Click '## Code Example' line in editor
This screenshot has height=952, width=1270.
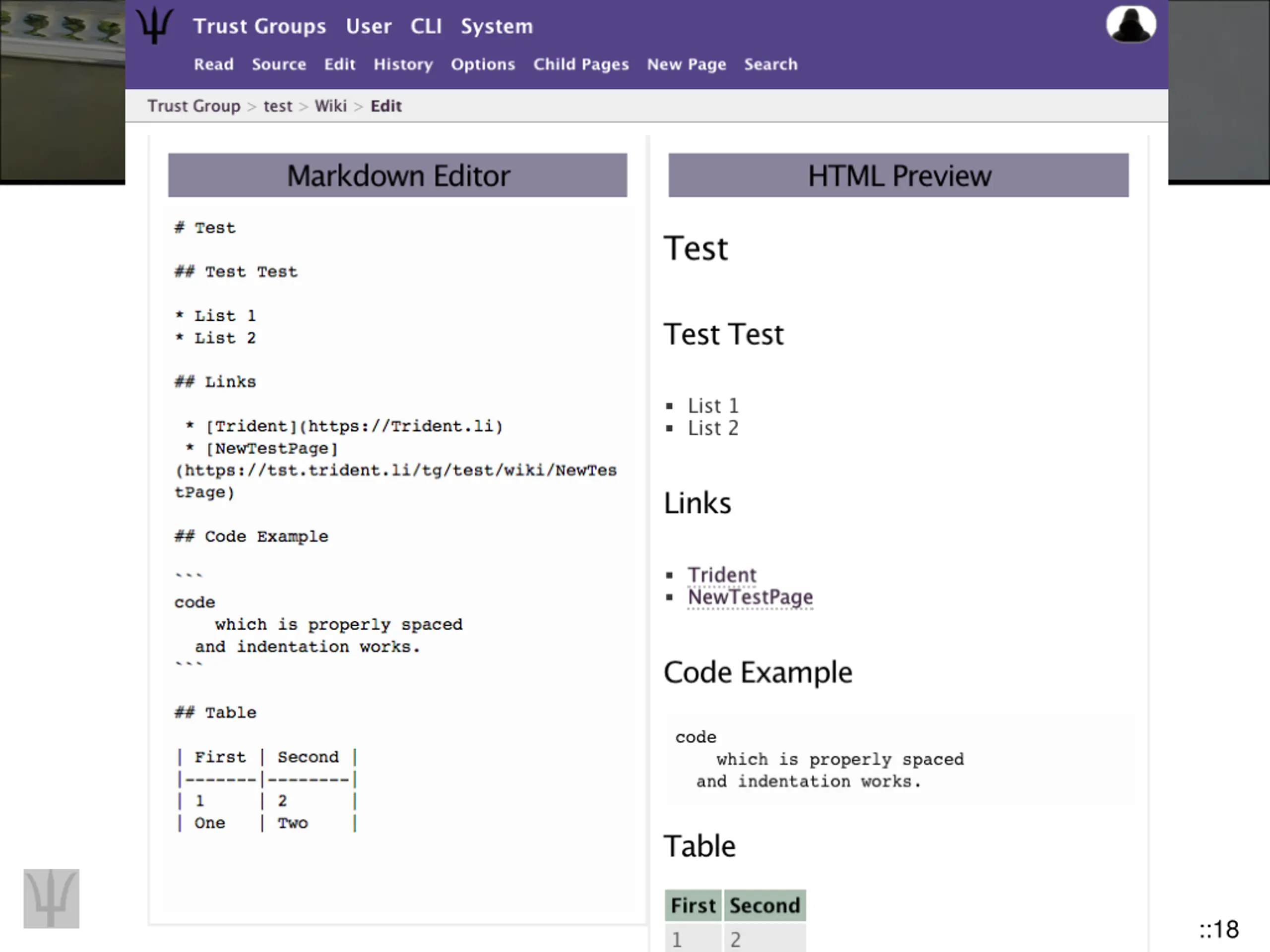pyautogui.click(x=252, y=536)
